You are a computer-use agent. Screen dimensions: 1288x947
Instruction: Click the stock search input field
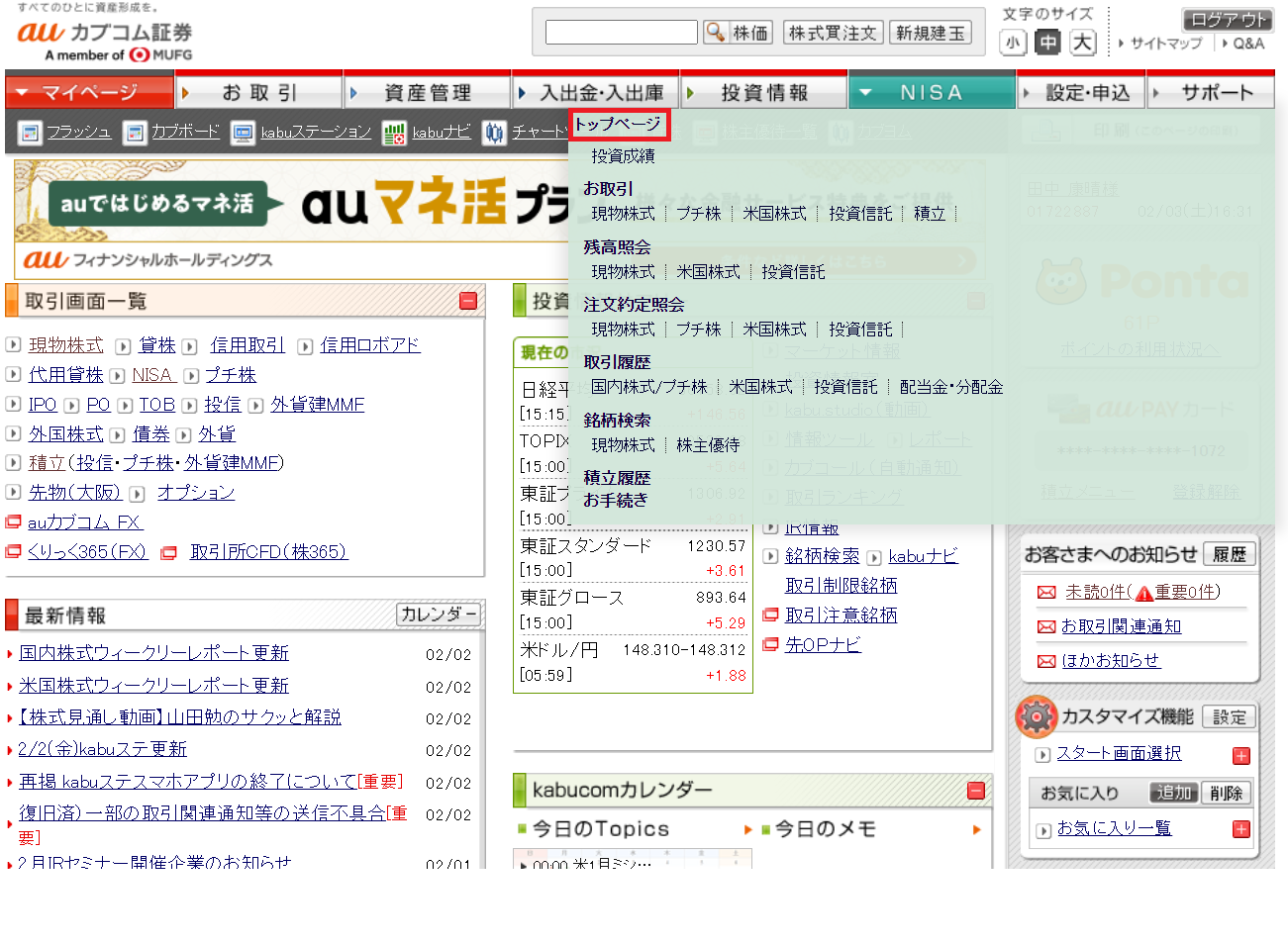pyautogui.click(x=622, y=33)
